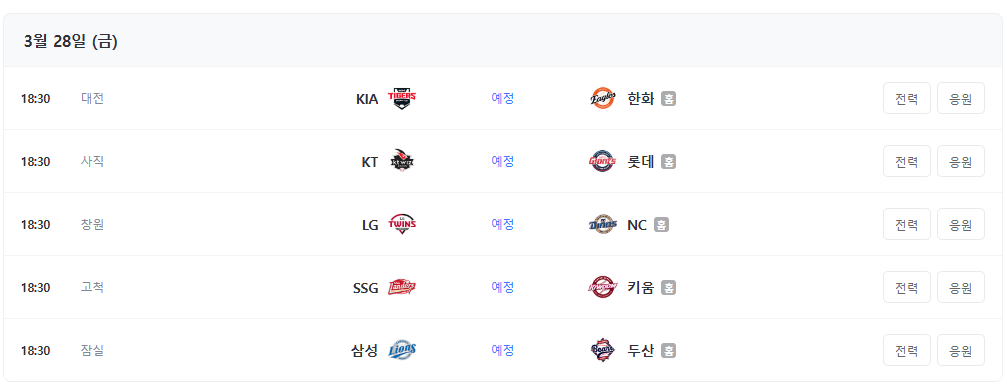This screenshot has width=1007, height=389.
Task: Click the KIA Tigers team logo
Action: [403, 98]
